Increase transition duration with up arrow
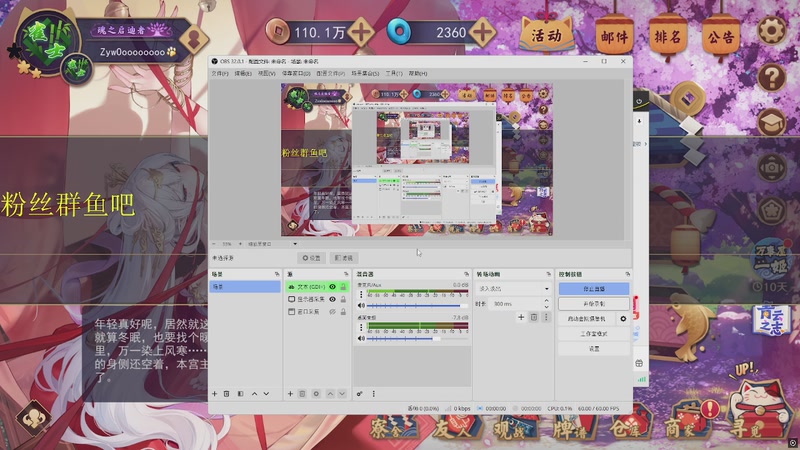Image resolution: width=800 pixels, height=450 pixels. click(546, 301)
